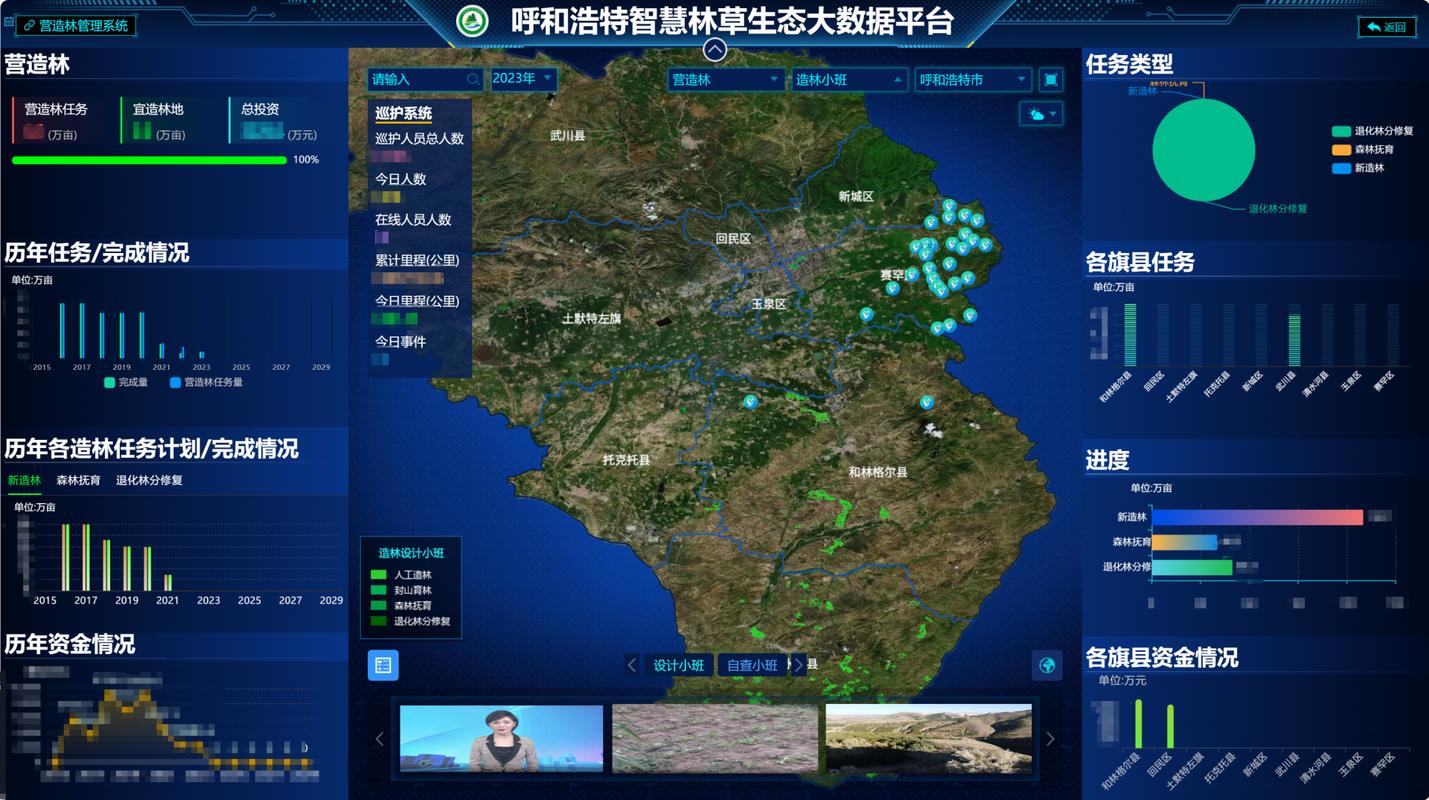Switch to the 退化林分修复 tab
The height and width of the screenshot is (800, 1429).
point(149,480)
